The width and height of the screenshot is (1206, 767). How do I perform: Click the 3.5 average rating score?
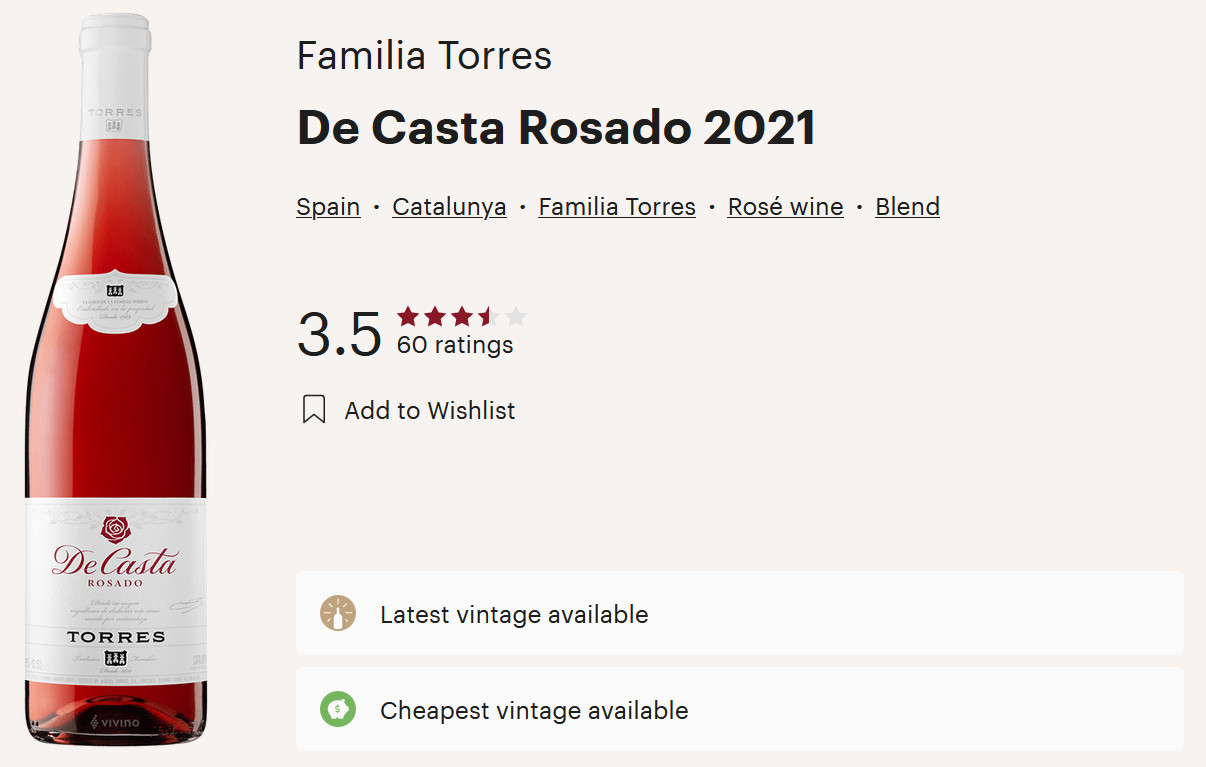click(x=339, y=335)
